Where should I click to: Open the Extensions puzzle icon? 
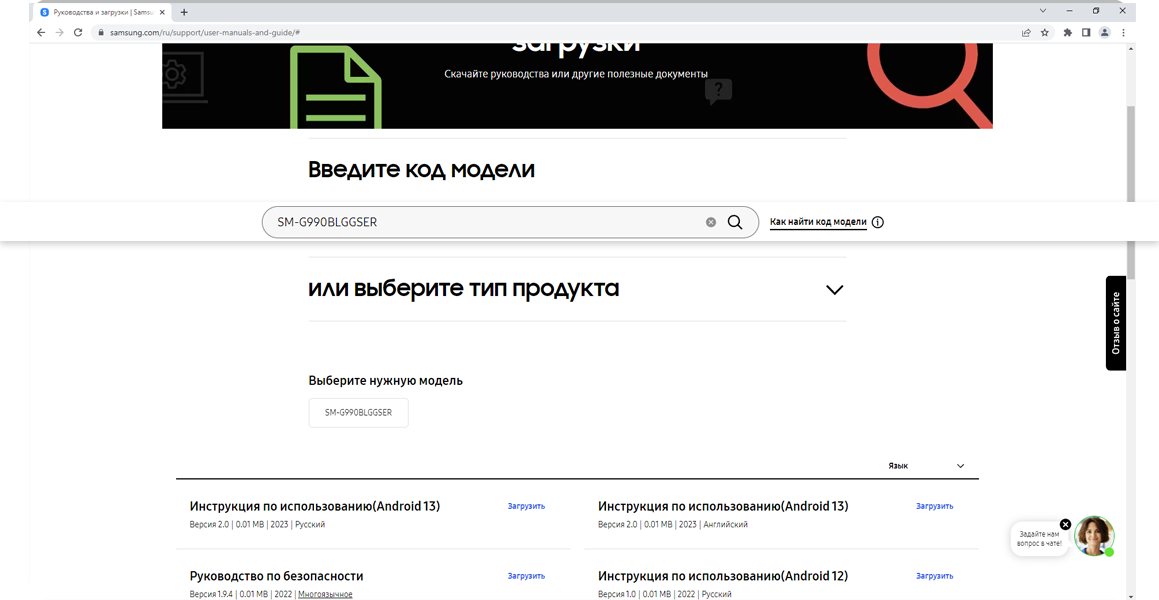coord(1067,33)
